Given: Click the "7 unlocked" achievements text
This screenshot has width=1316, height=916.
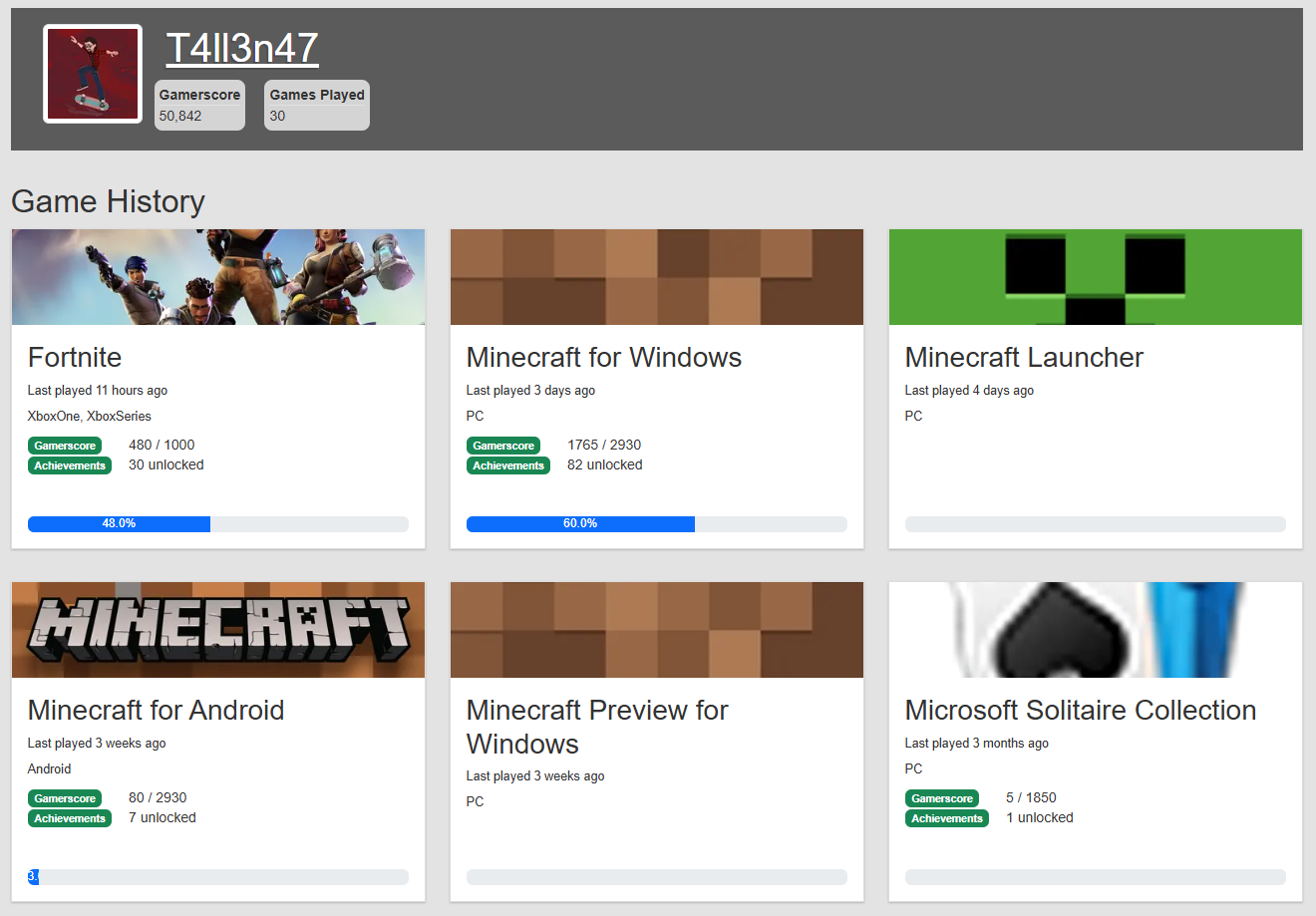Looking at the screenshot, I should coord(163,817).
